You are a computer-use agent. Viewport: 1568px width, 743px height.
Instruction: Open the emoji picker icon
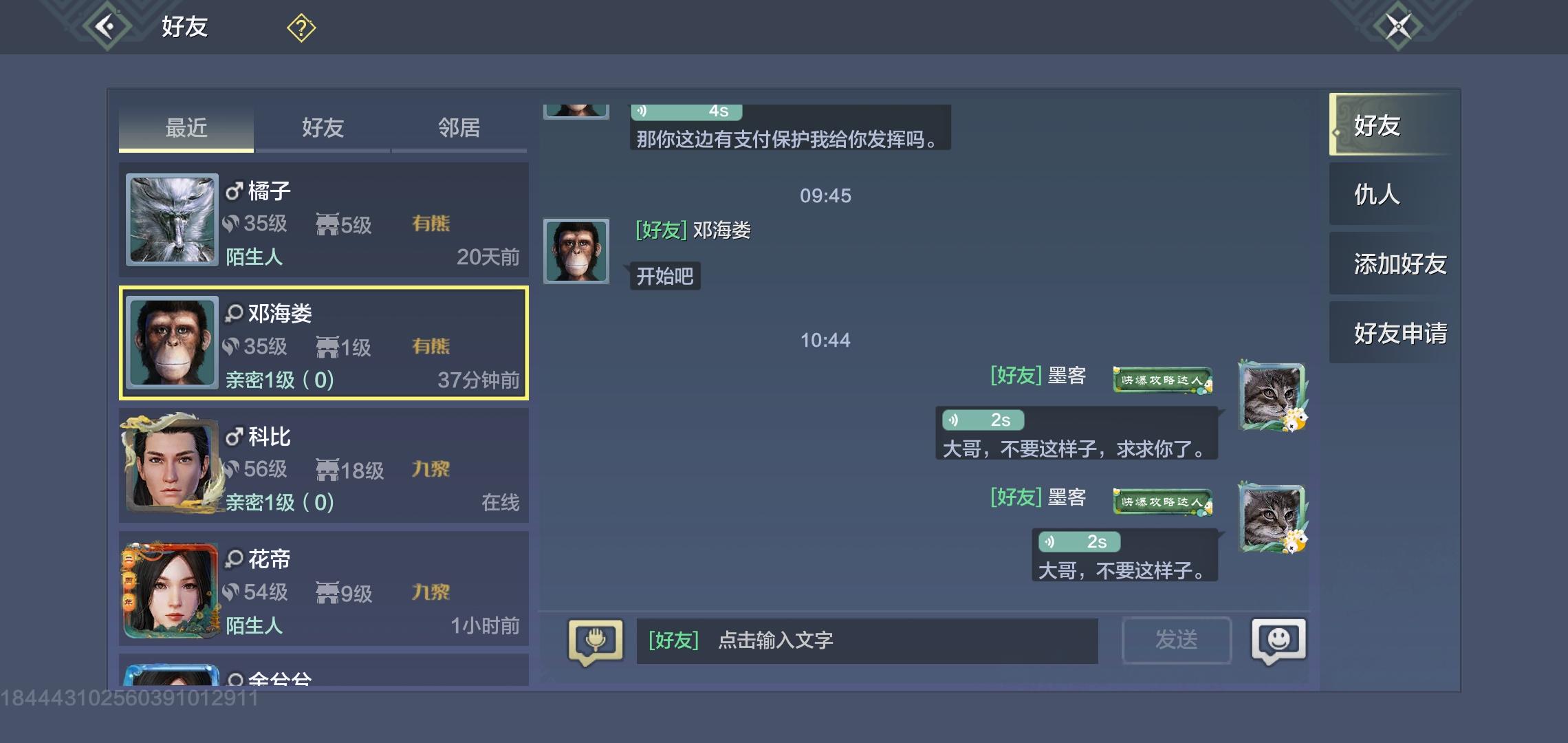pyautogui.click(x=1278, y=640)
